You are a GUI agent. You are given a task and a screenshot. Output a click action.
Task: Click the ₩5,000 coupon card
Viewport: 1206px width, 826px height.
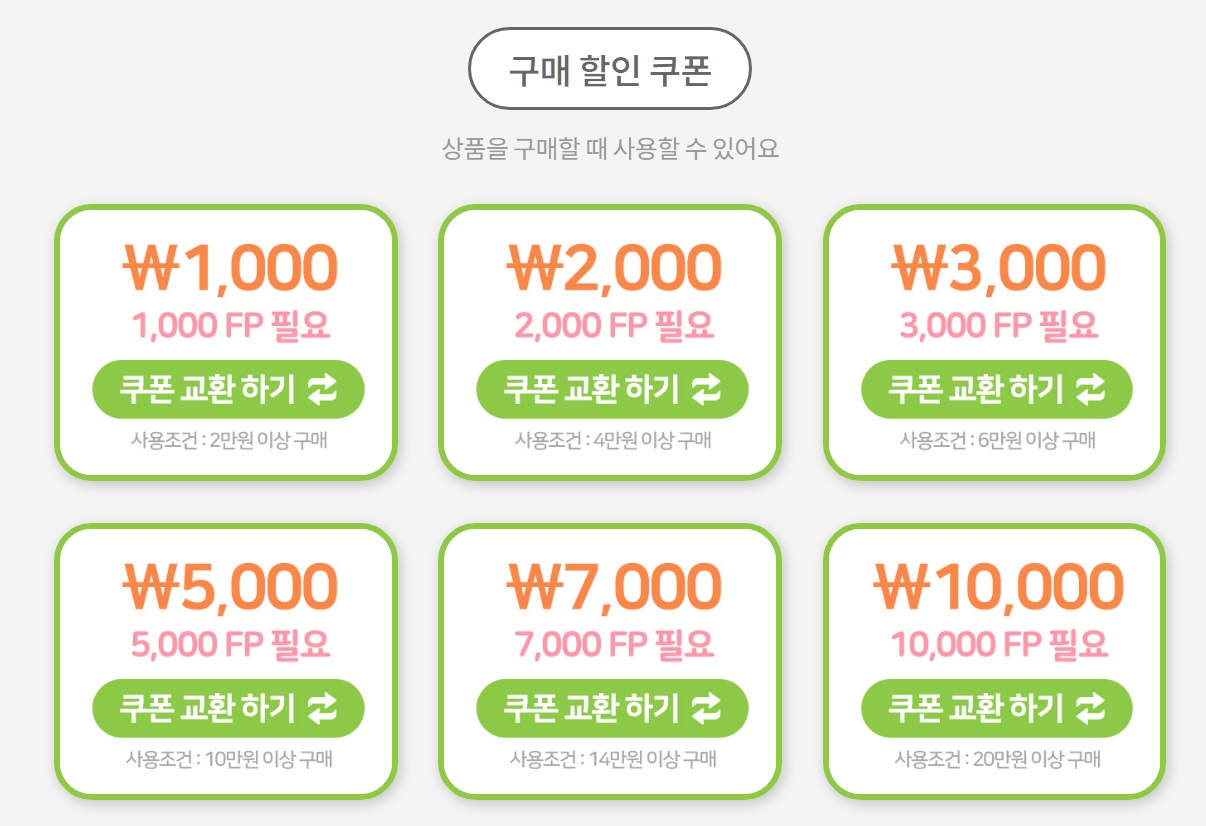(x=227, y=660)
